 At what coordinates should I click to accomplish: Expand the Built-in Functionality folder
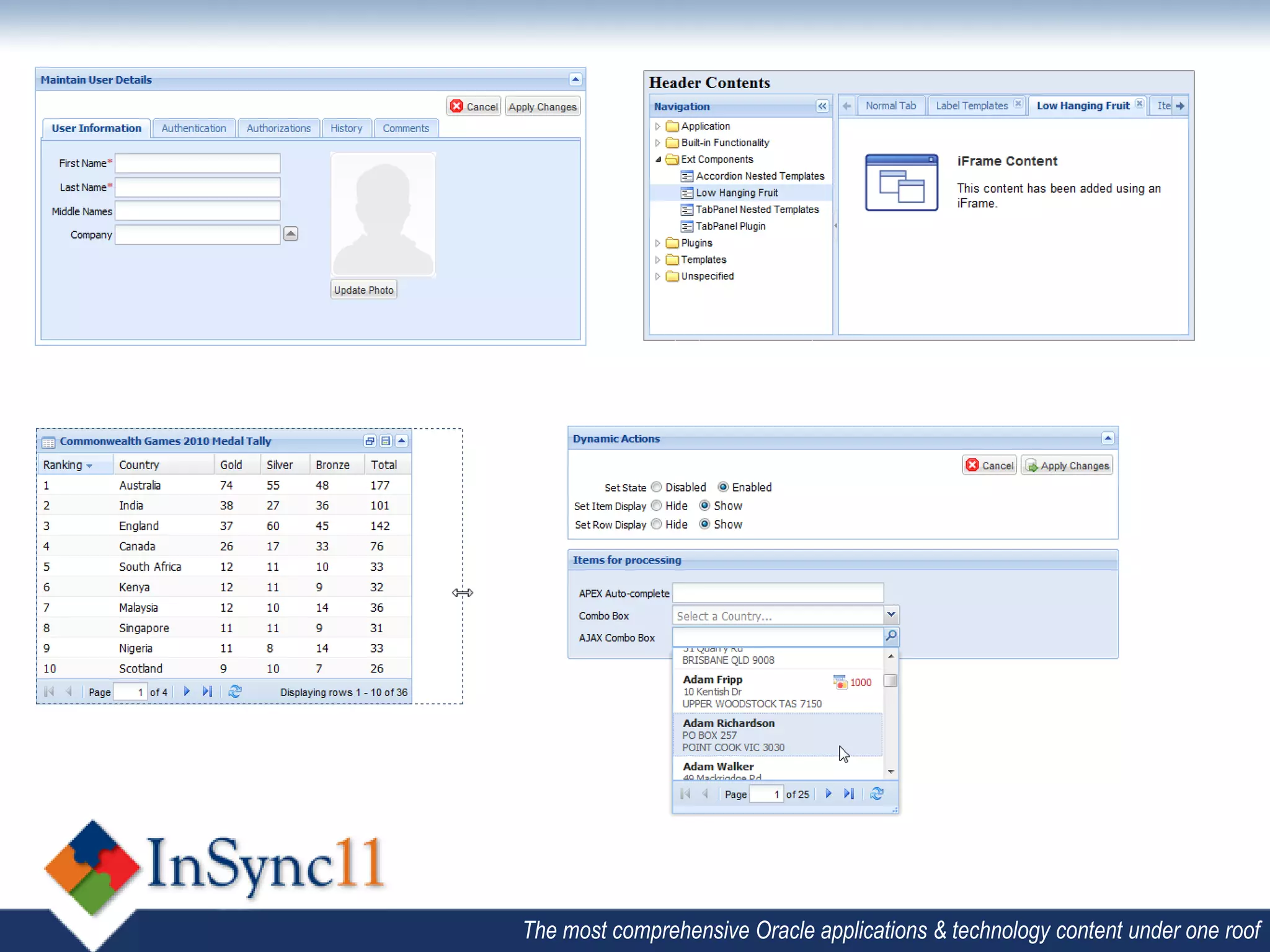[x=657, y=143]
